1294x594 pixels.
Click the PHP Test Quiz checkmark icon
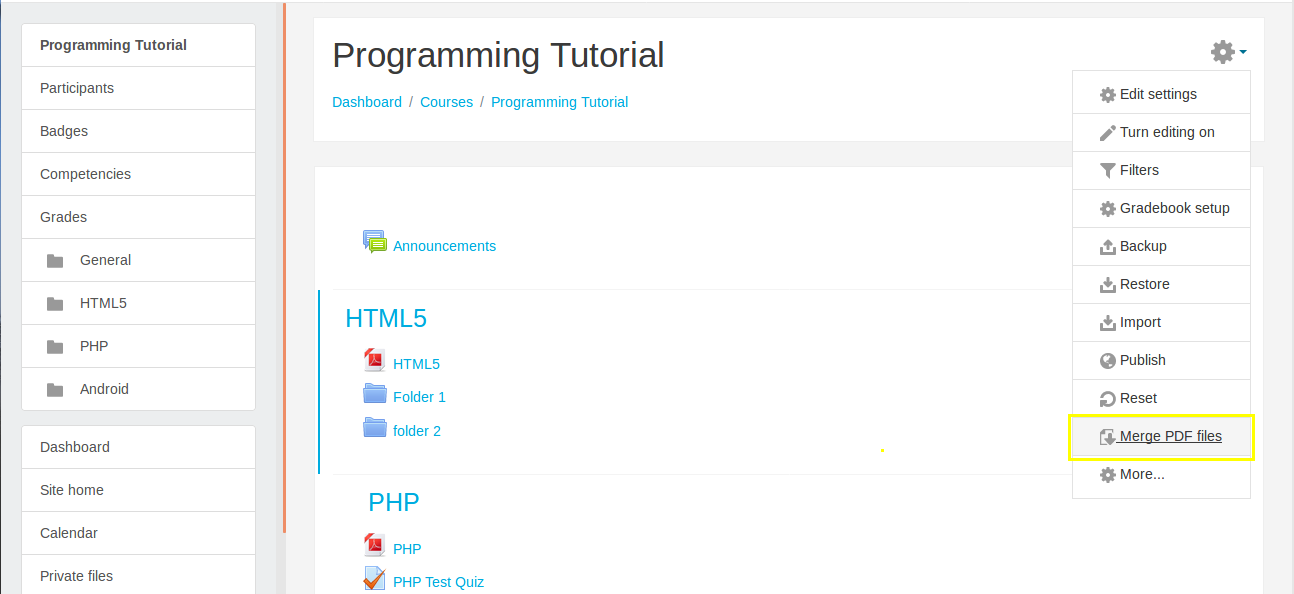pos(375,579)
